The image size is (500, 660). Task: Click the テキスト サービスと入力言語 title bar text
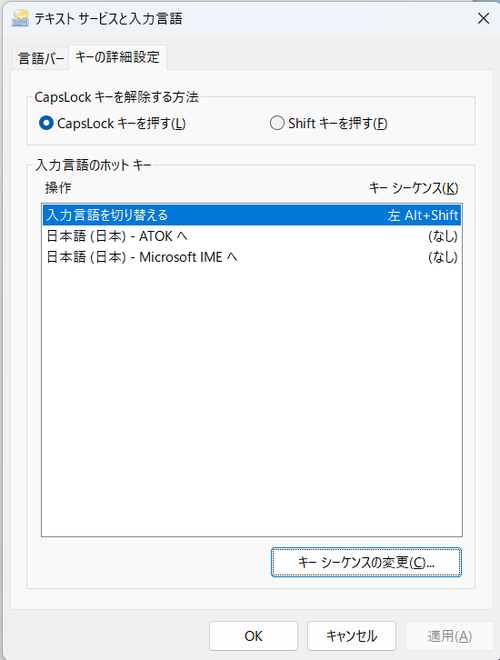[x=108, y=19]
